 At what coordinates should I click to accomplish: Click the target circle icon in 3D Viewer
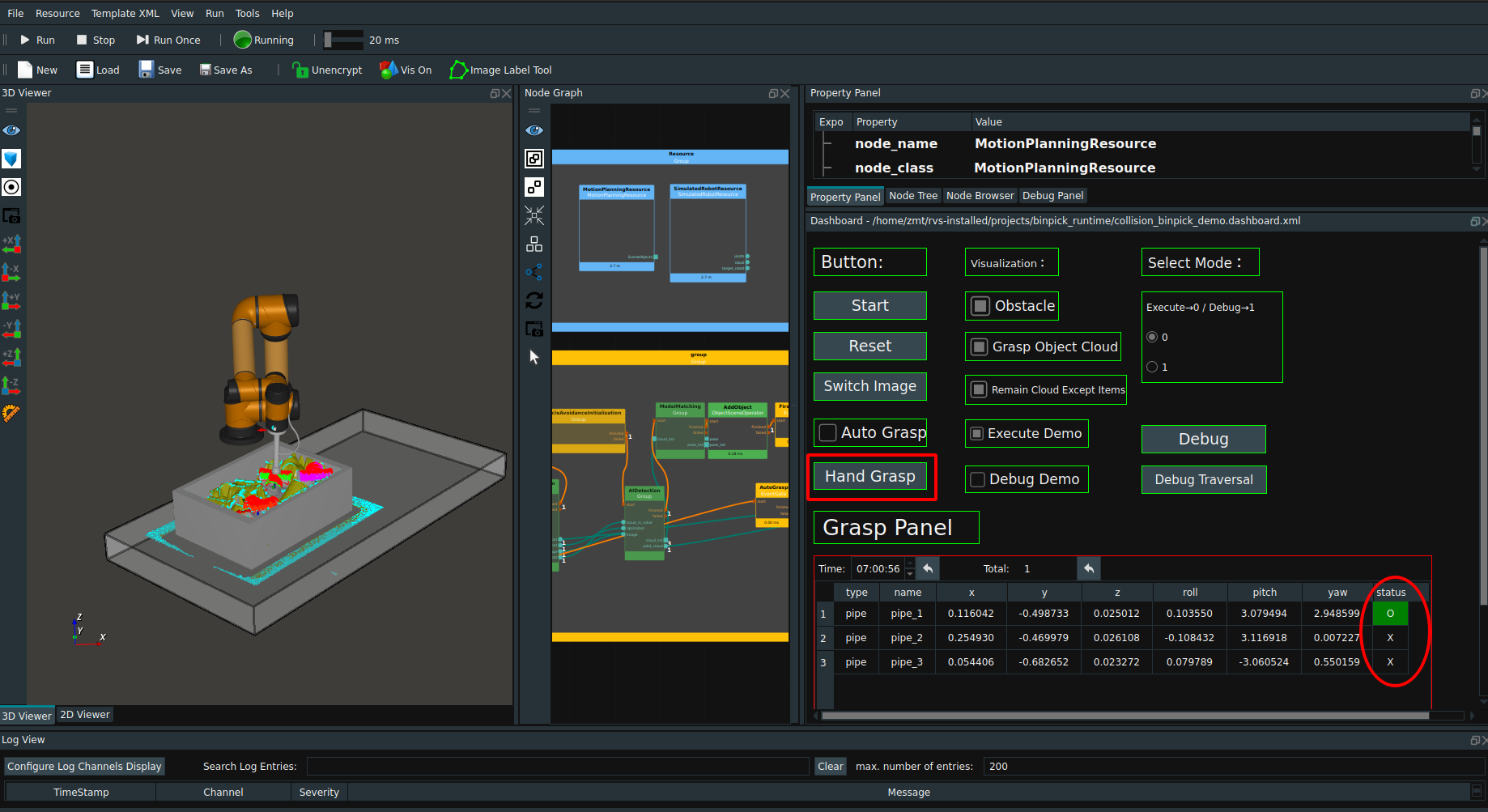pyautogui.click(x=11, y=187)
